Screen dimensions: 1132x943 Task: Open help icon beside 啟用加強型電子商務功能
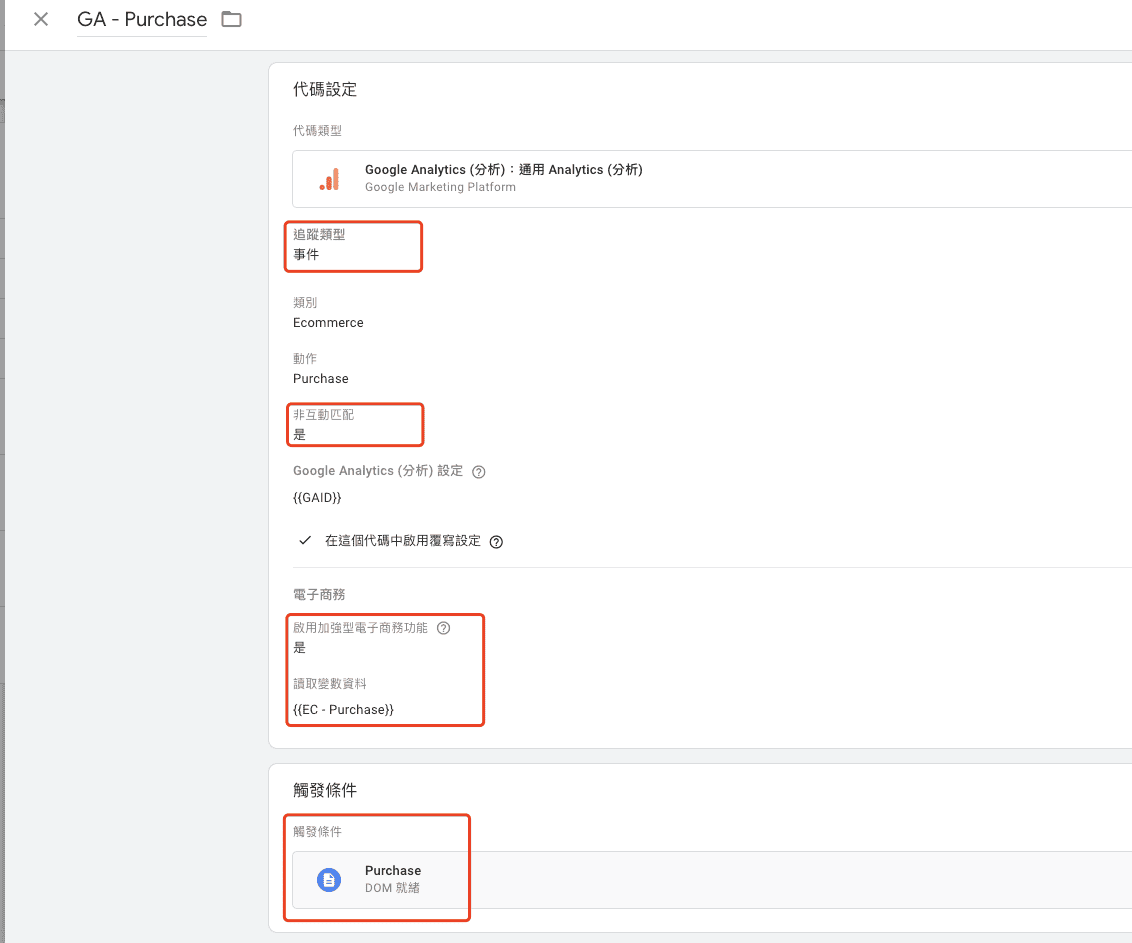[x=444, y=629]
